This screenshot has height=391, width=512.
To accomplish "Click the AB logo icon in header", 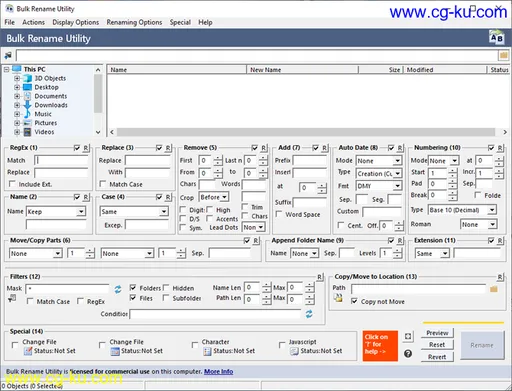I will click(x=496, y=37).
